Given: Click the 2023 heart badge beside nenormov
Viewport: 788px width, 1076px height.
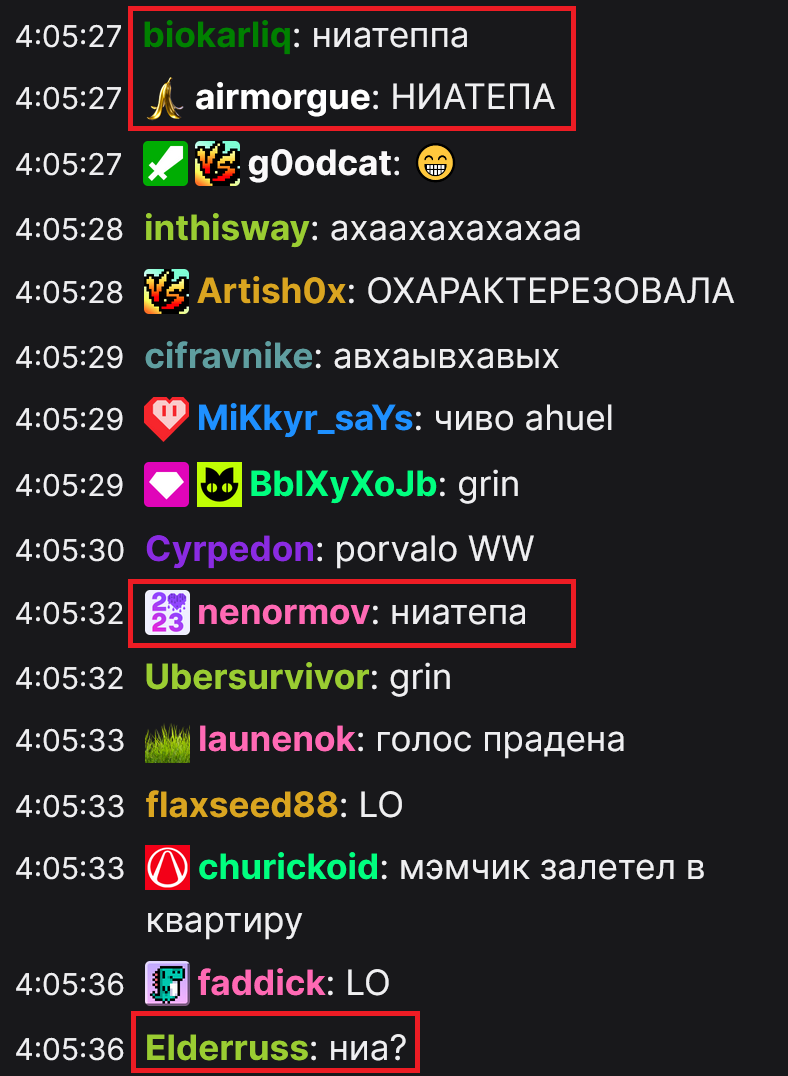Looking at the screenshot, I should click(167, 613).
